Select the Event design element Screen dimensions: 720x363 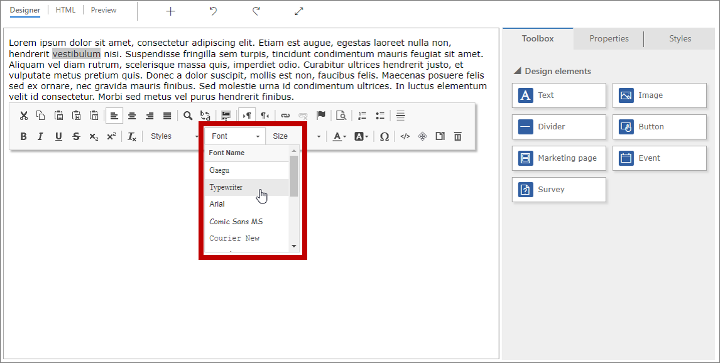tap(659, 158)
